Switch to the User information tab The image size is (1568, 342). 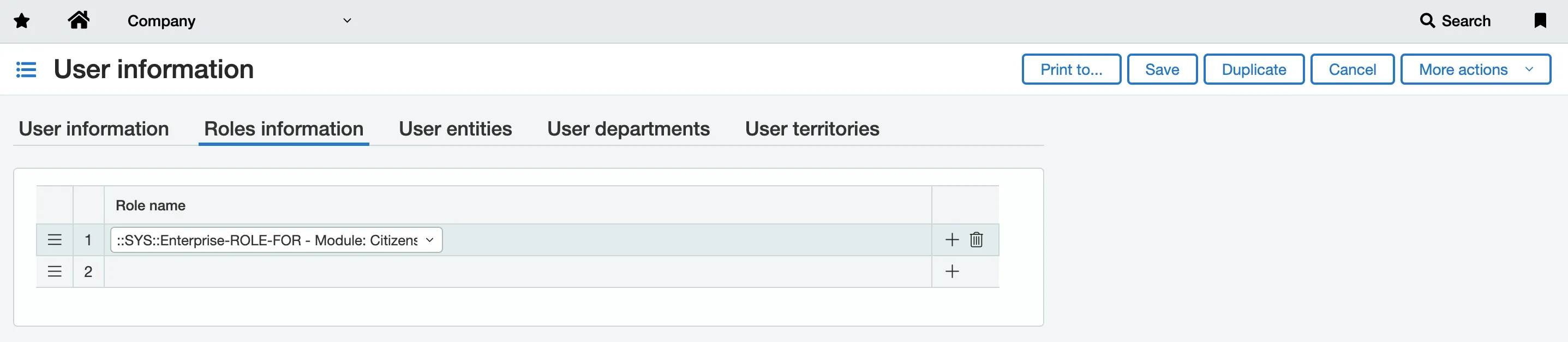(94, 129)
